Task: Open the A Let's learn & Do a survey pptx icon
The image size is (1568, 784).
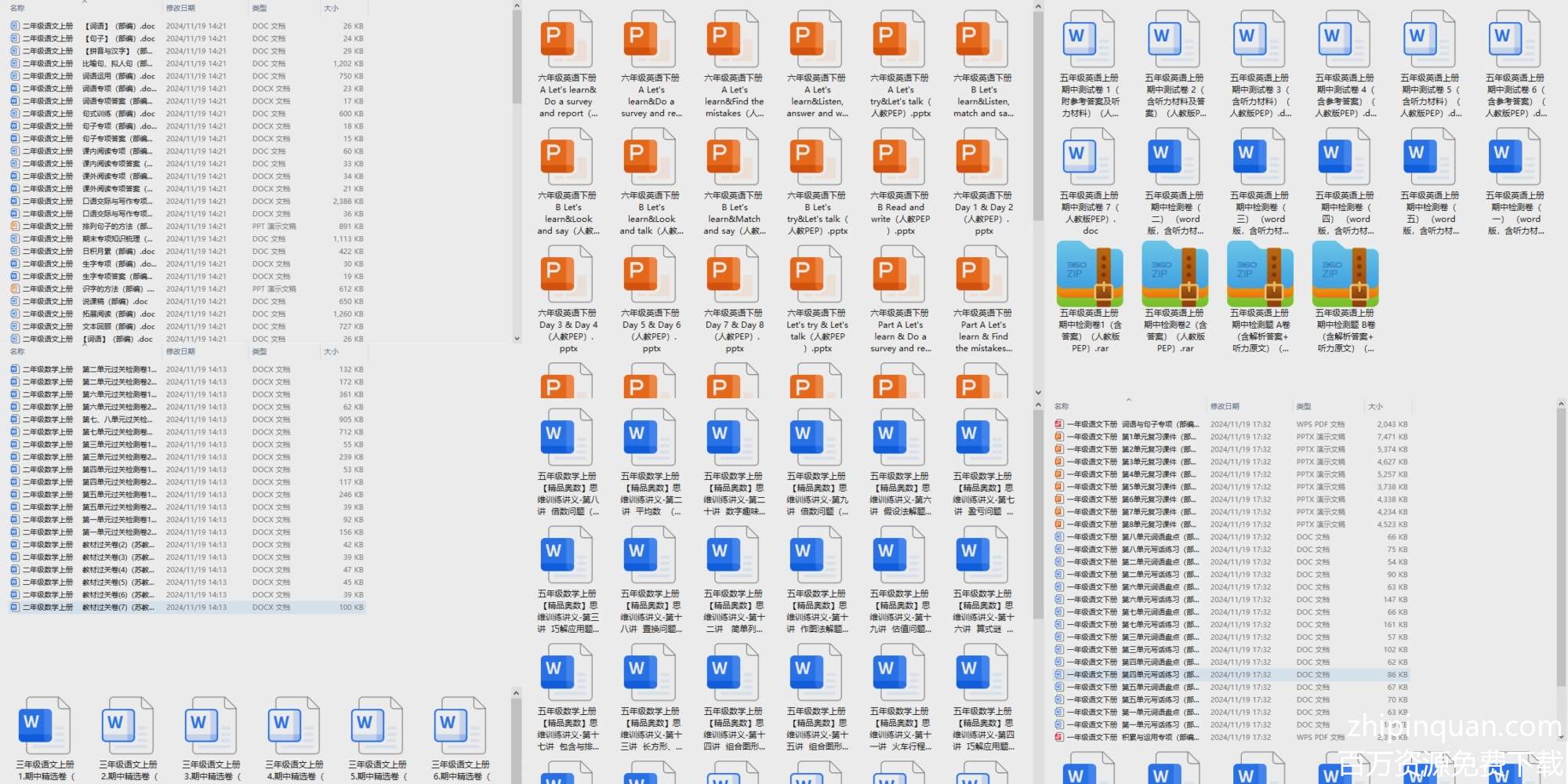Action: [x=568, y=39]
